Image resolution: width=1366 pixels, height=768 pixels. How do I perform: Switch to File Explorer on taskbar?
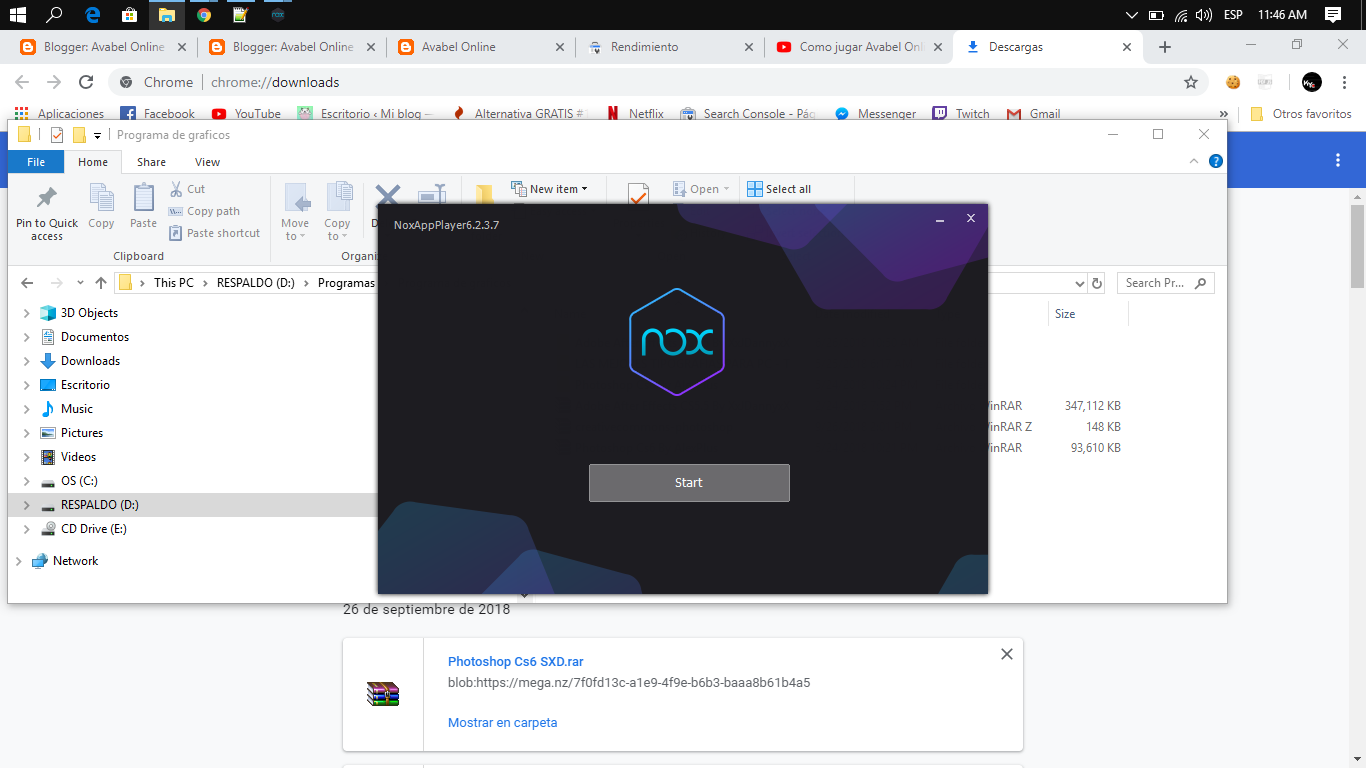pos(166,15)
